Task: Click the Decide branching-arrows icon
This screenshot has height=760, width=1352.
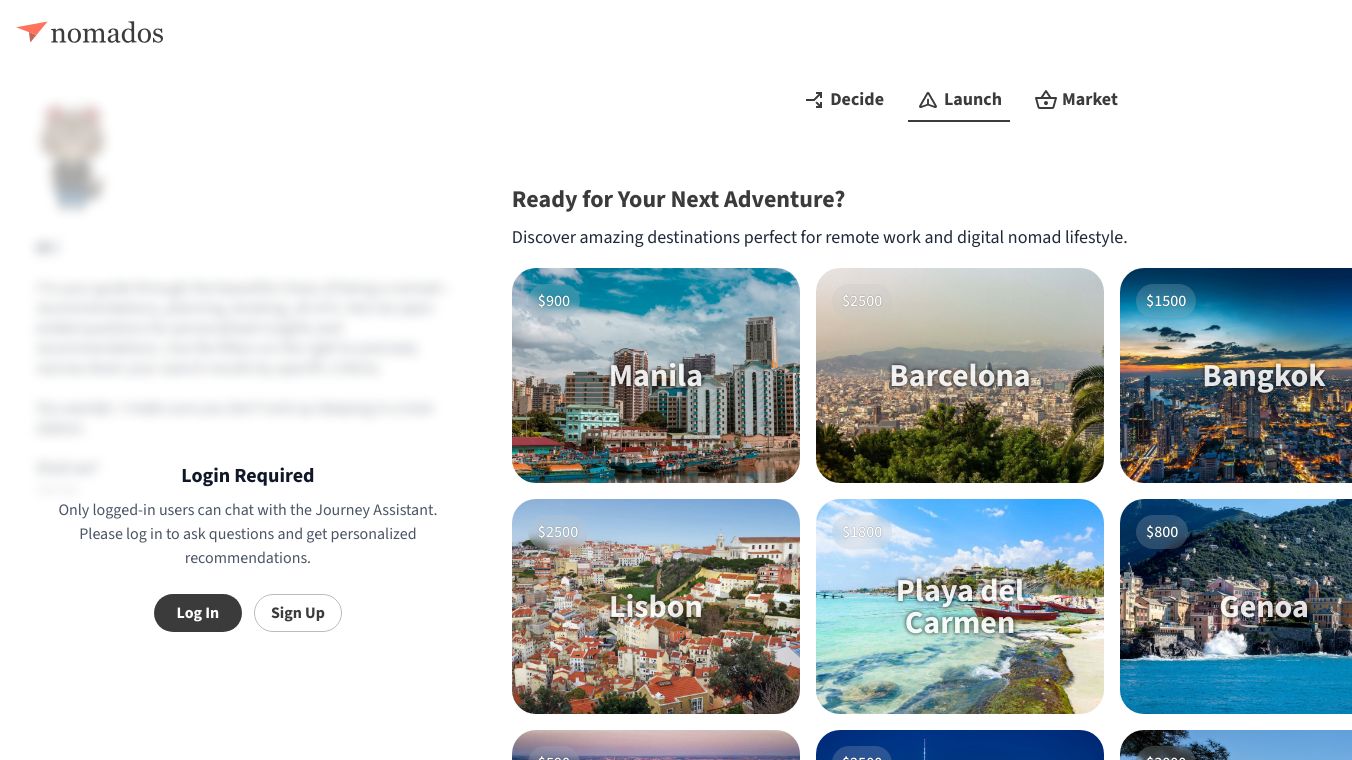Action: point(814,99)
